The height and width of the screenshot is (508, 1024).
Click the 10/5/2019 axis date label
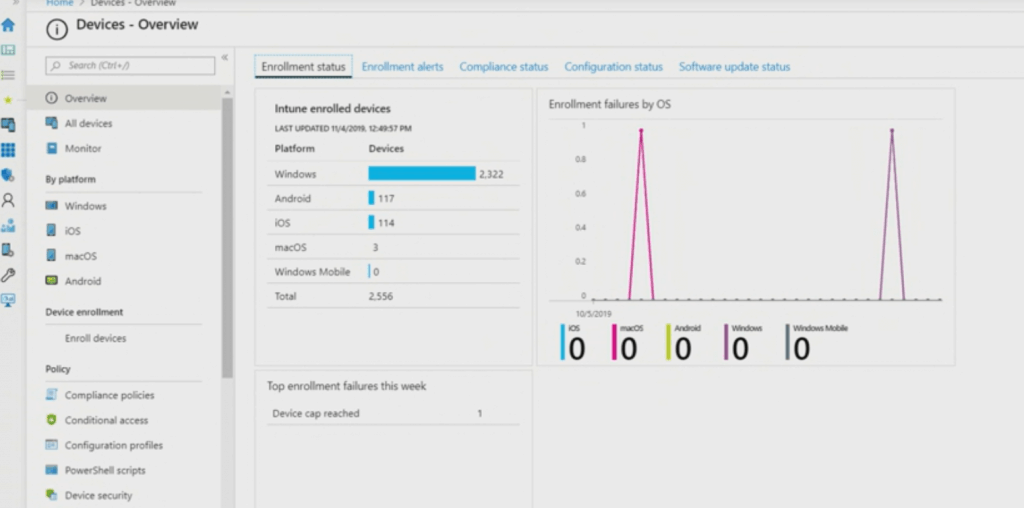[x=594, y=313]
